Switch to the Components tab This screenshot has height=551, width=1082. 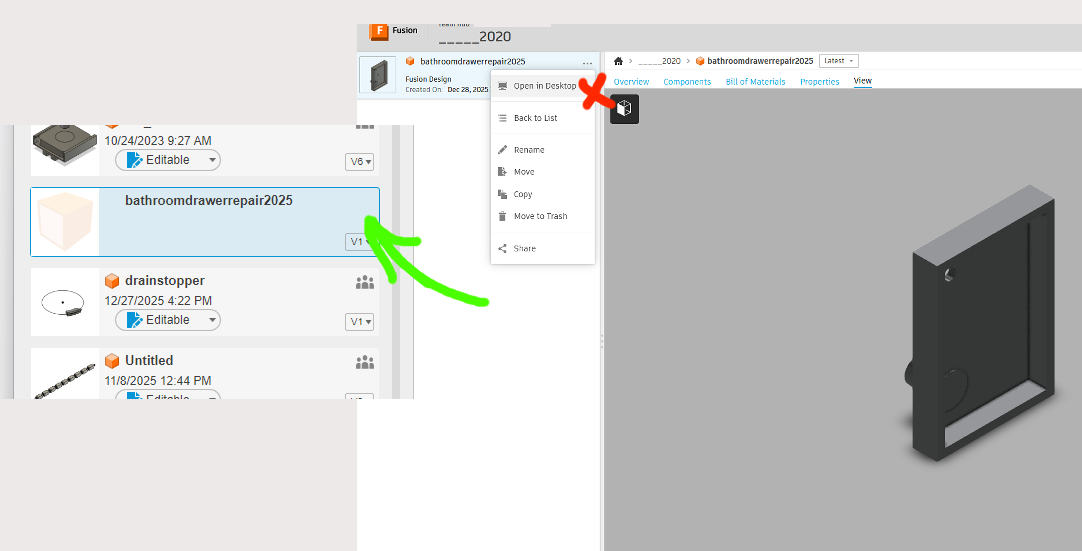click(687, 81)
